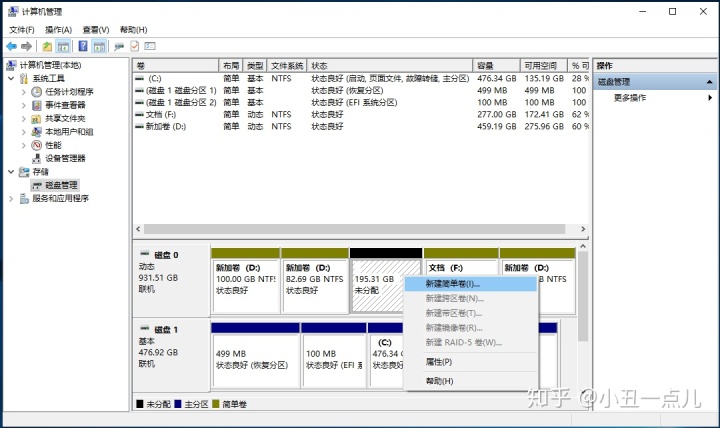
Task: Open the 操作(A) menu
Action: pos(58,30)
